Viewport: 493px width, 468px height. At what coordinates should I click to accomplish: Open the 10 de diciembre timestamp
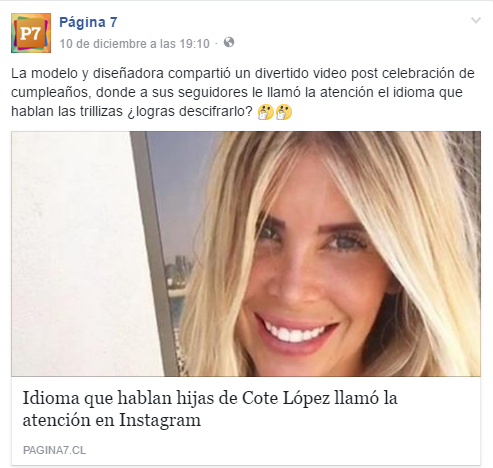pyautogui.click(x=135, y=44)
